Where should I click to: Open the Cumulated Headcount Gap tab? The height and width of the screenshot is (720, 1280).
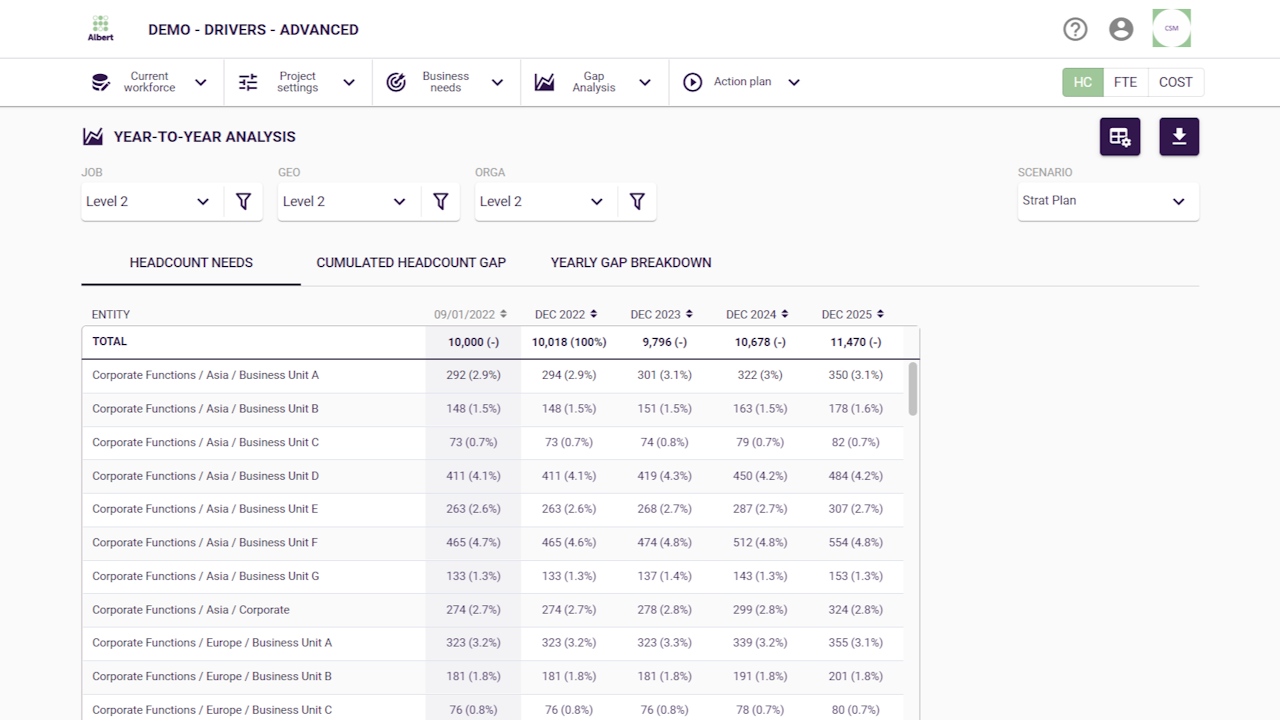tap(411, 263)
